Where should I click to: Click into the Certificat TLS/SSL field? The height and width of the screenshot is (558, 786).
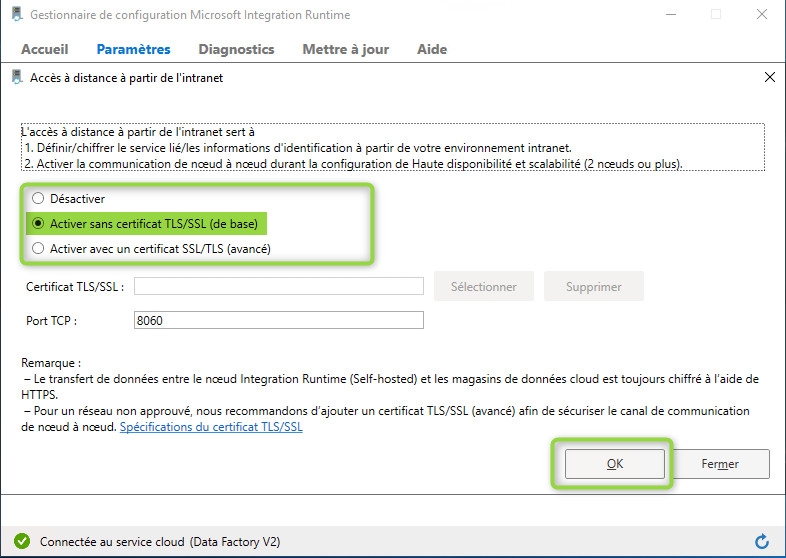coord(279,286)
